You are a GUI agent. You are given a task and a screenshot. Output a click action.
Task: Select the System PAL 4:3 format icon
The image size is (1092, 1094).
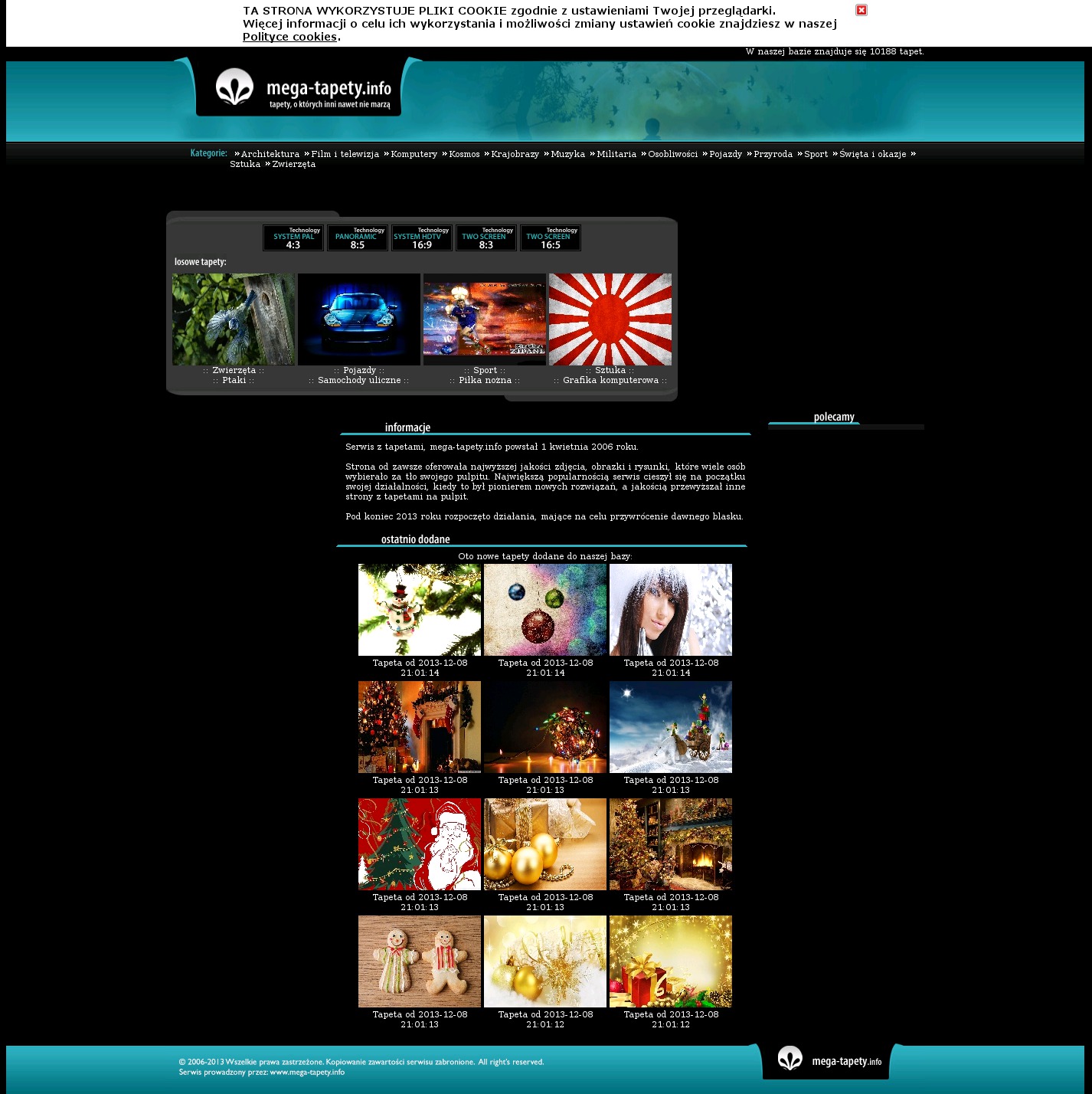[293, 238]
